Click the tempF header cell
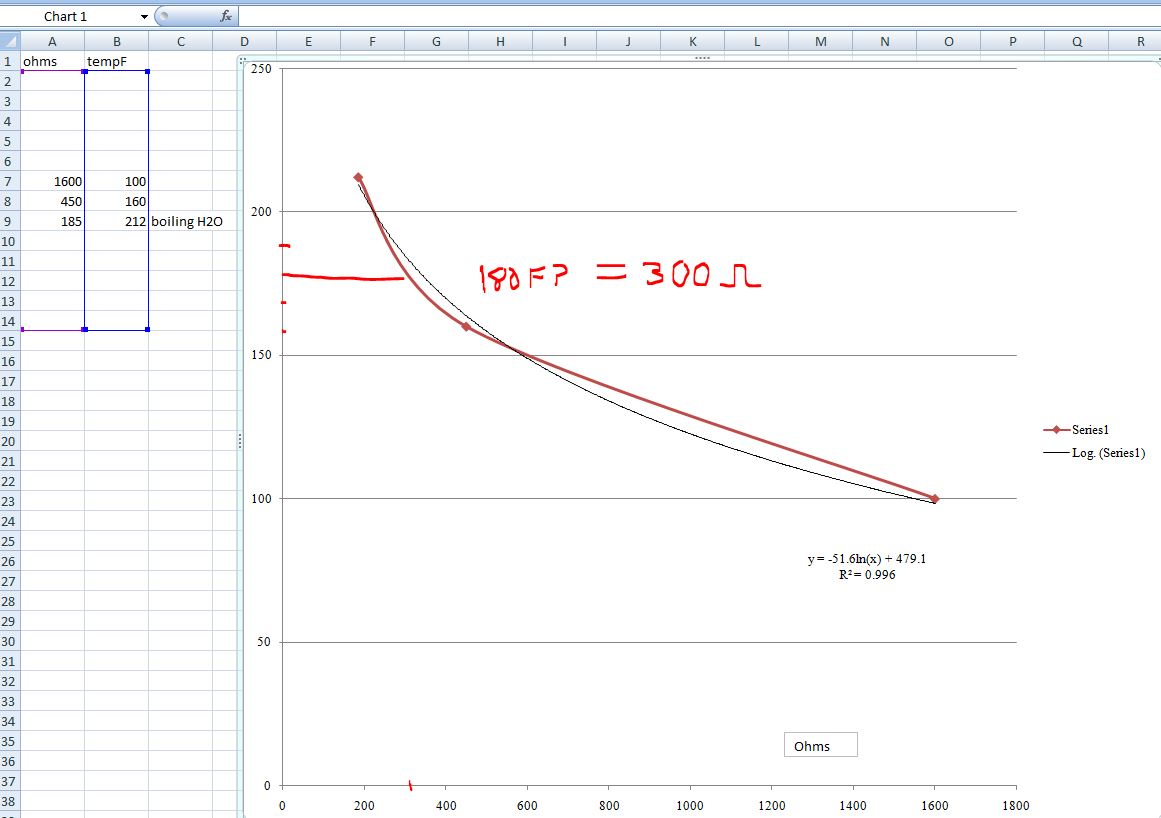The width and height of the screenshot is (1161, 818). 116,62
